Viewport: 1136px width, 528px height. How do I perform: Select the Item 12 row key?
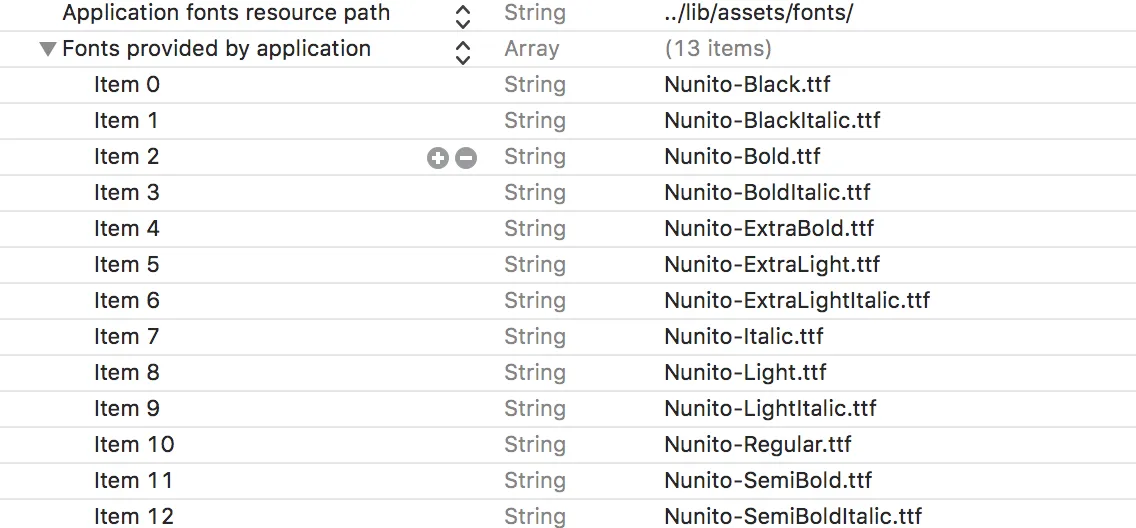point(132,516)
